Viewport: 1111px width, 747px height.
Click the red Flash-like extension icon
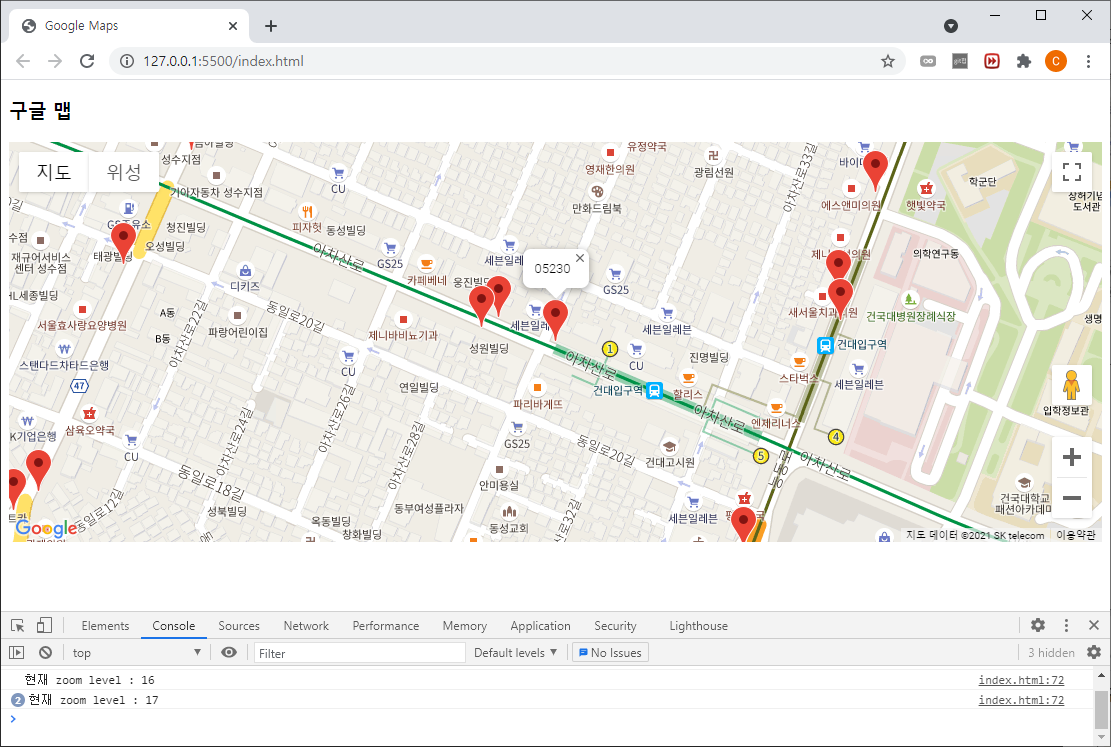pyautogui.click(x=991, y=61)
